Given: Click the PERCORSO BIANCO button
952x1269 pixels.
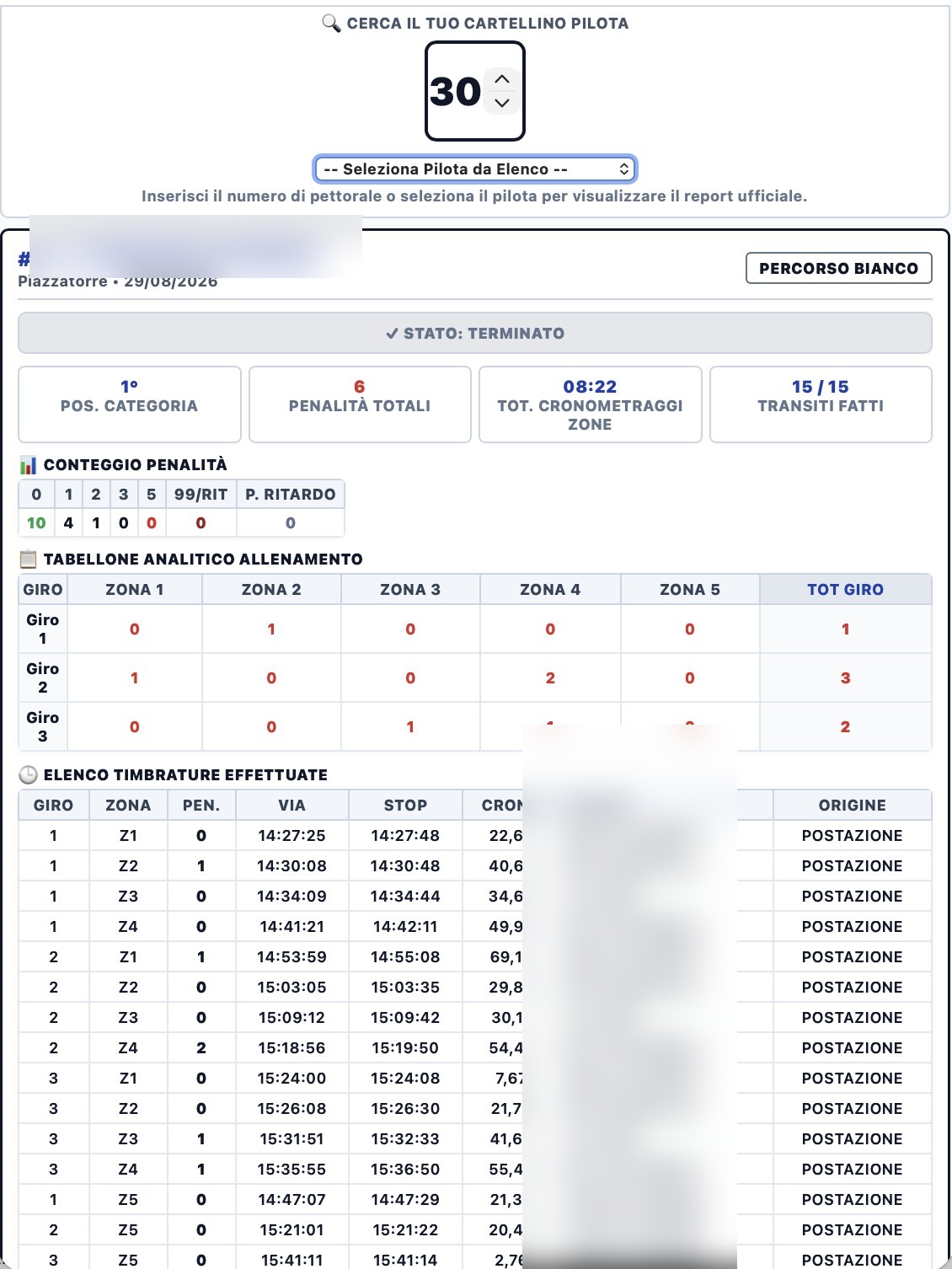Looking at the screenshot, I should [x=839, y=269].
